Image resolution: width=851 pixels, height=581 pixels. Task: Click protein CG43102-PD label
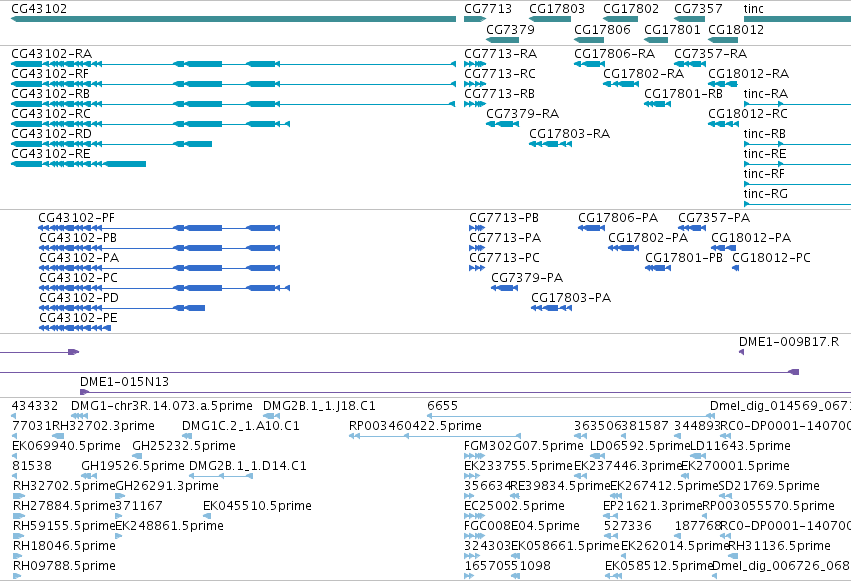(79, 298)
